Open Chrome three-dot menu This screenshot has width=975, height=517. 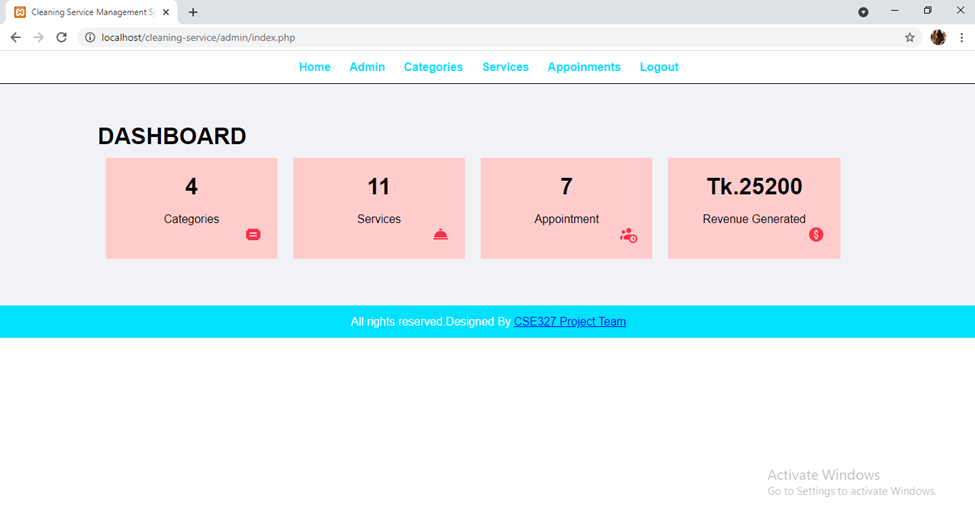coord(961,37)
